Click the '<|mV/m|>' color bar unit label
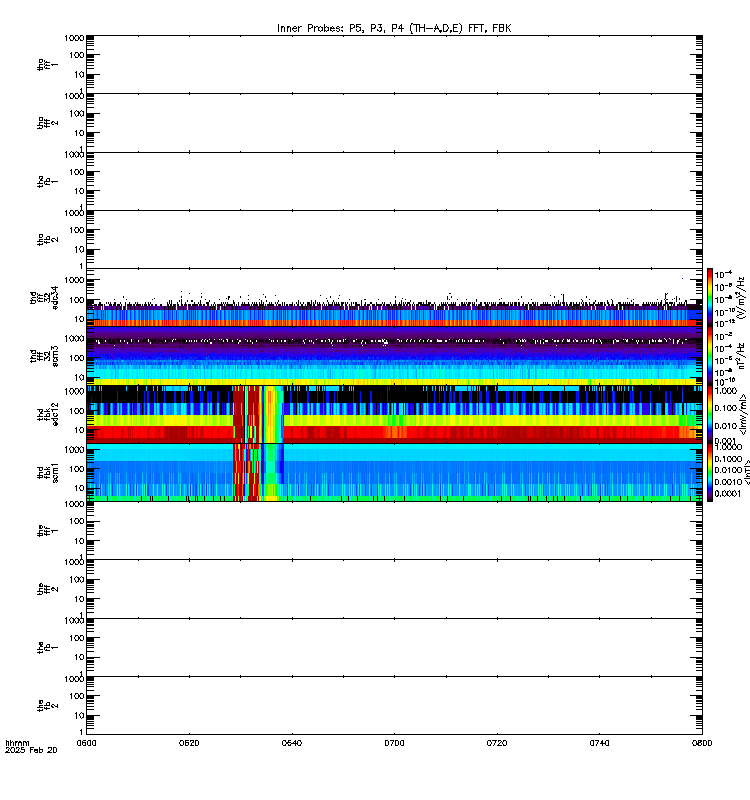Image resolution: width=750 pixels, height=800 pixels. click(743, 414)
